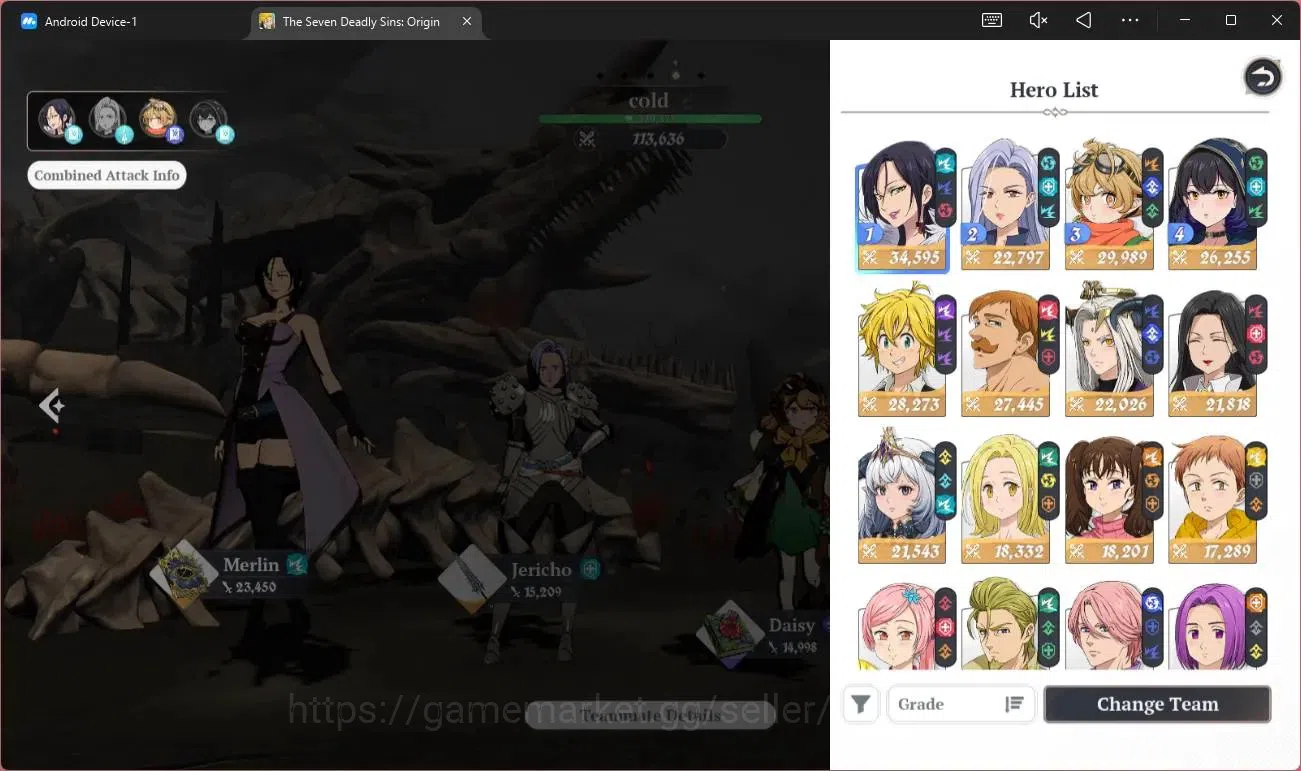Click the Merlin name label
1301x771 pixels.
point(251,565)
